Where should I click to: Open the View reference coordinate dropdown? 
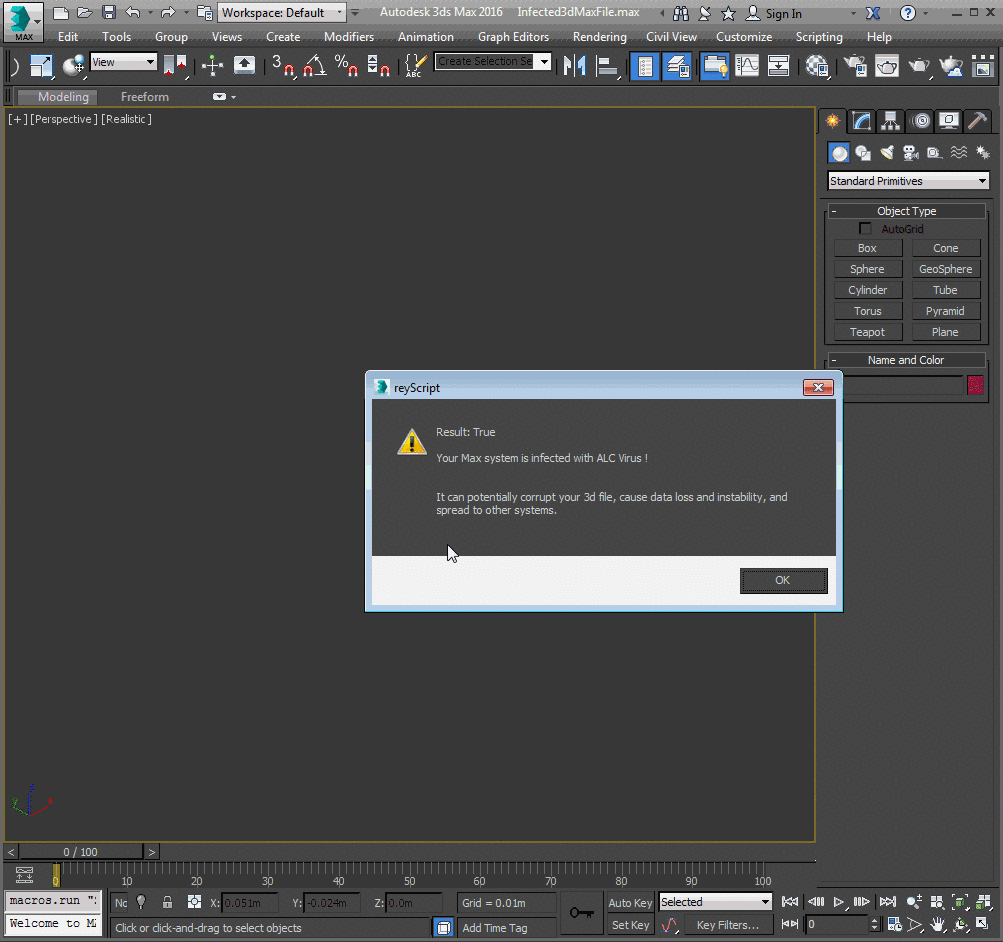click(123, 62)
